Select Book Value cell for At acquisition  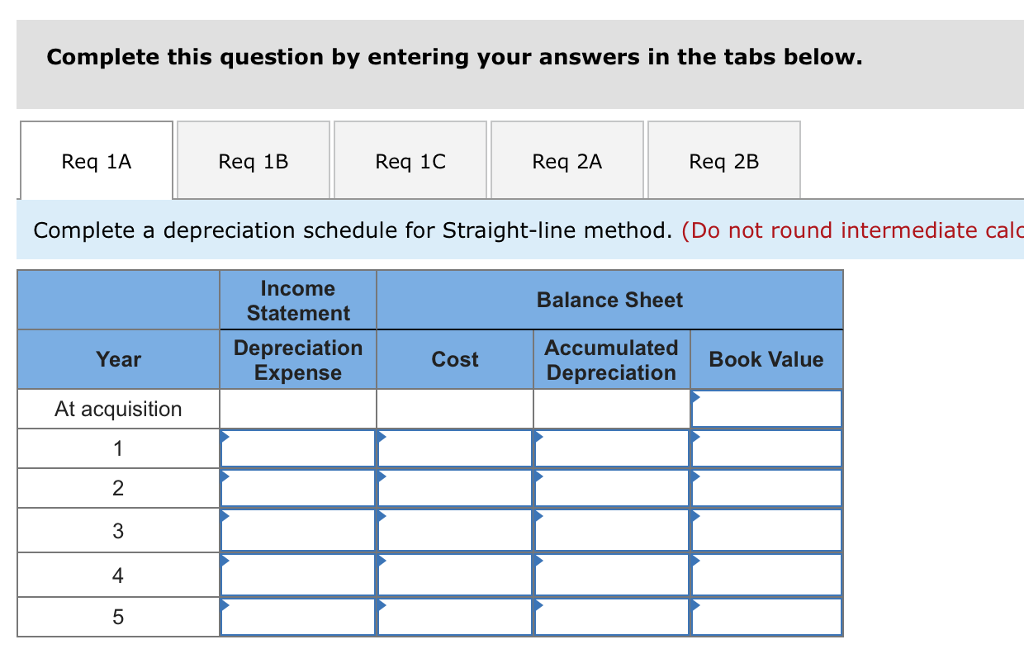(767, 409)
